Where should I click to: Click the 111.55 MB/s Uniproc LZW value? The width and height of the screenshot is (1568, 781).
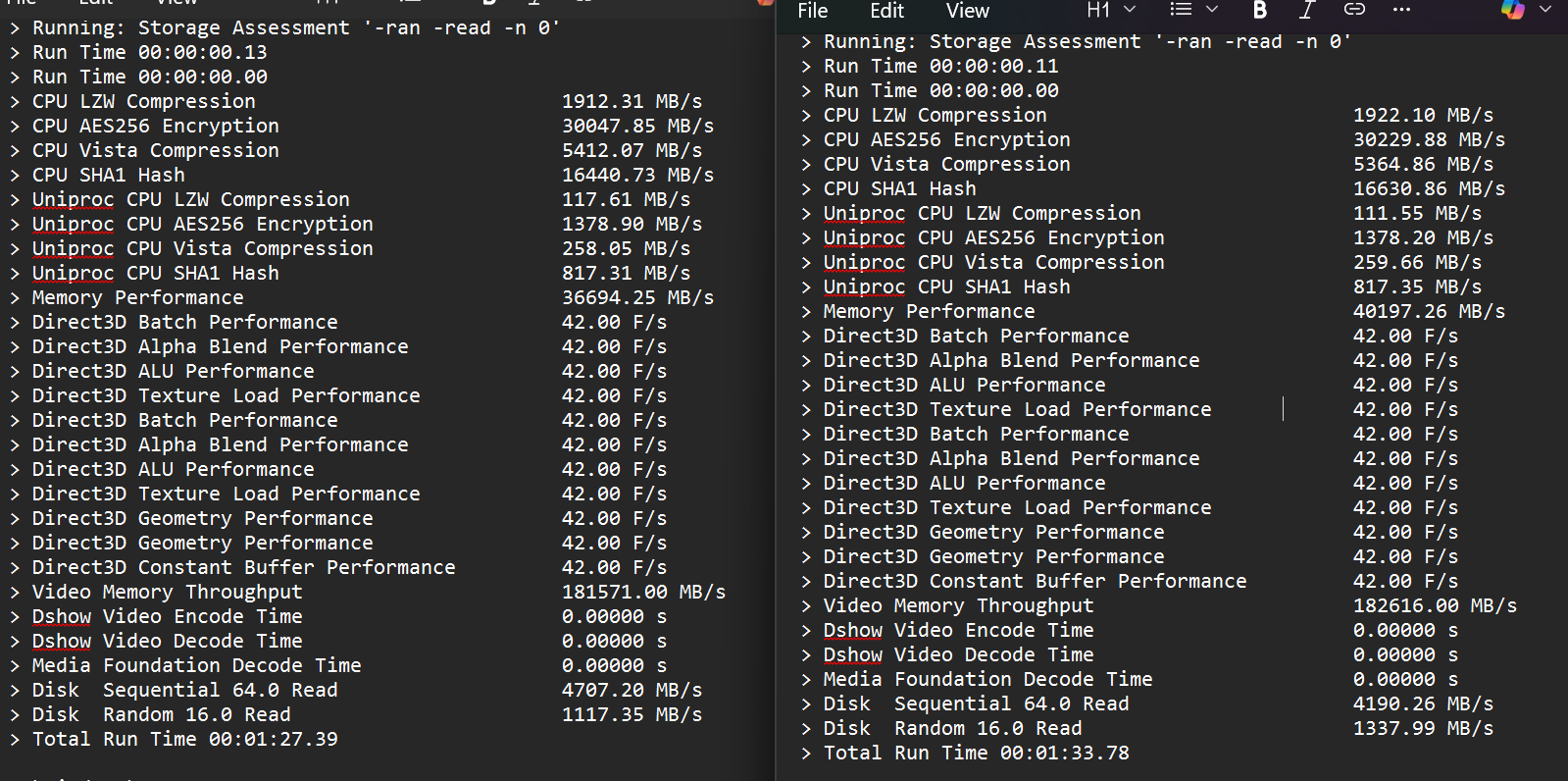point(1417,213)
